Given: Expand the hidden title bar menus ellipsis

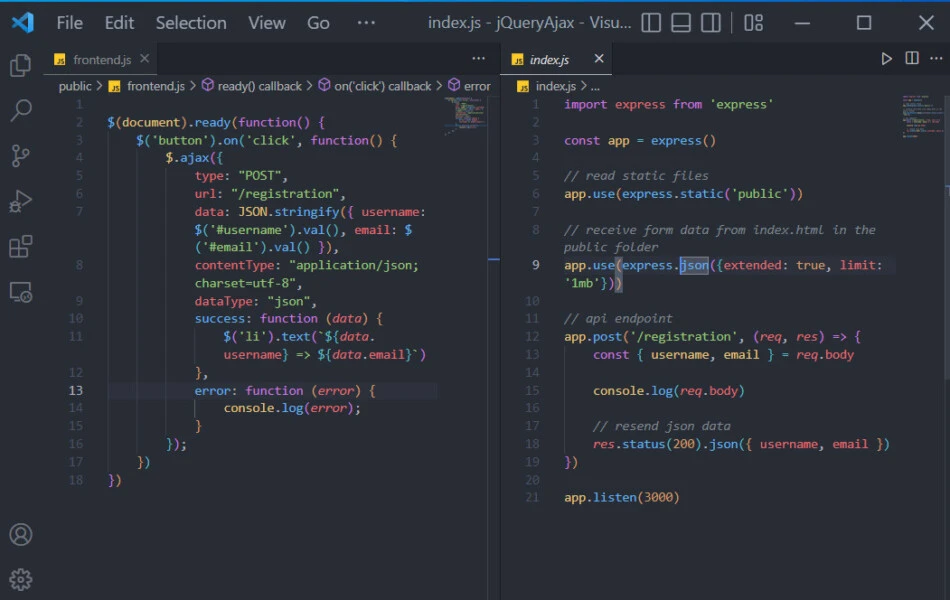Looking at the screenshot, I should tap(366, 22).
